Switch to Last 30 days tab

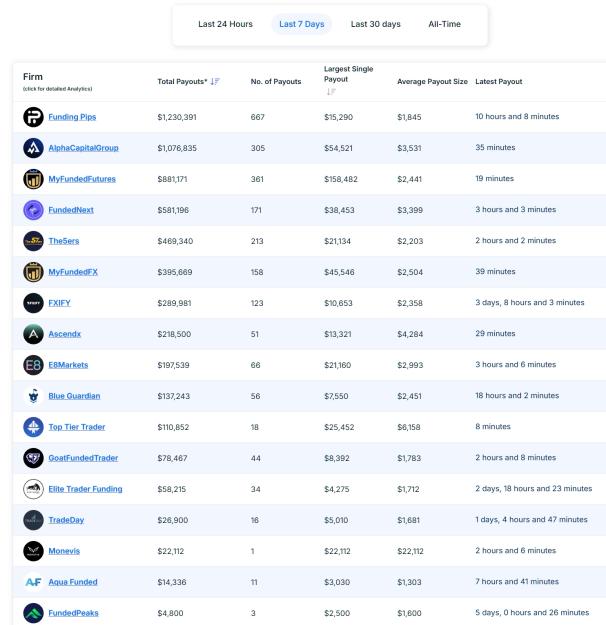pyautogui.click(x=376, y=24)
